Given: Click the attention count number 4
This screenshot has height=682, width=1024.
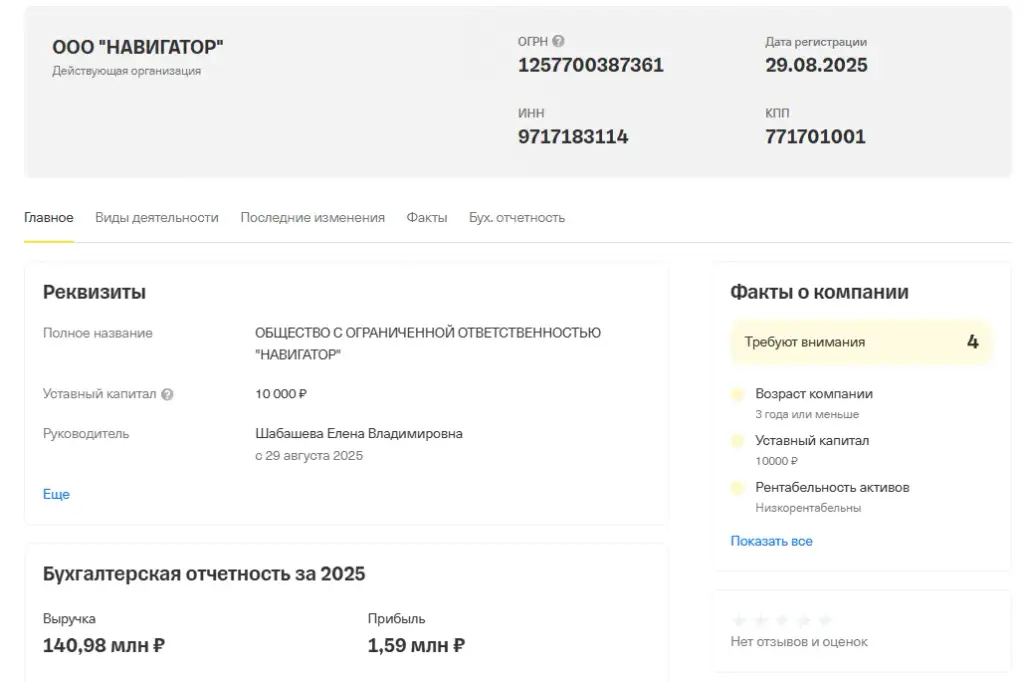Looking at the screenshot, I should tap(972, 342).
